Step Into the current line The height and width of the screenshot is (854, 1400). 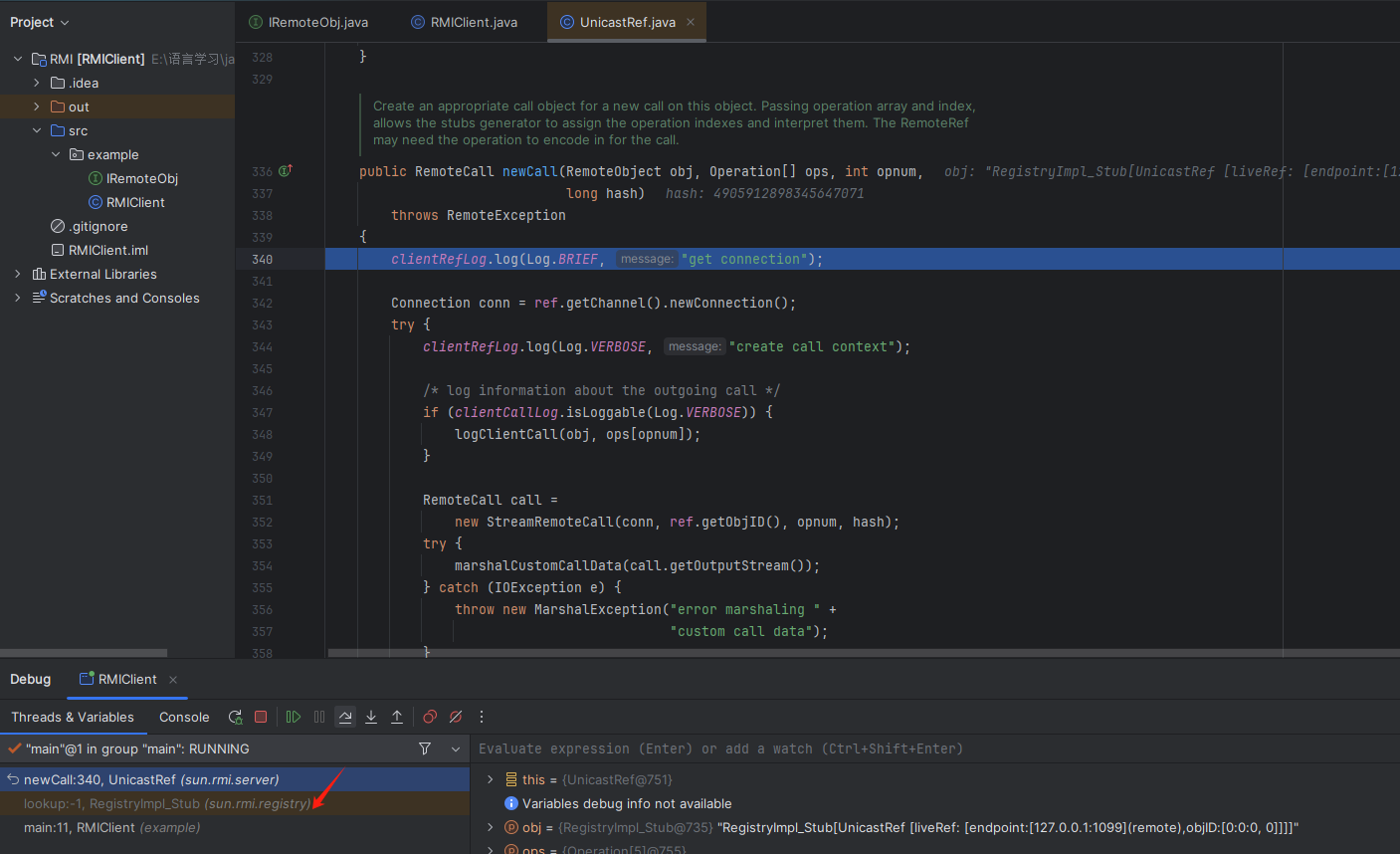(x=371, y=717)
